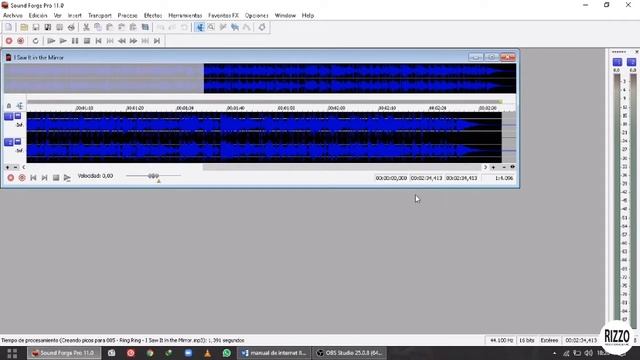Toggle right channel meter button
The width and height of the screenshot is (640, 360).
pyautogui.click(x=631, y=62)
